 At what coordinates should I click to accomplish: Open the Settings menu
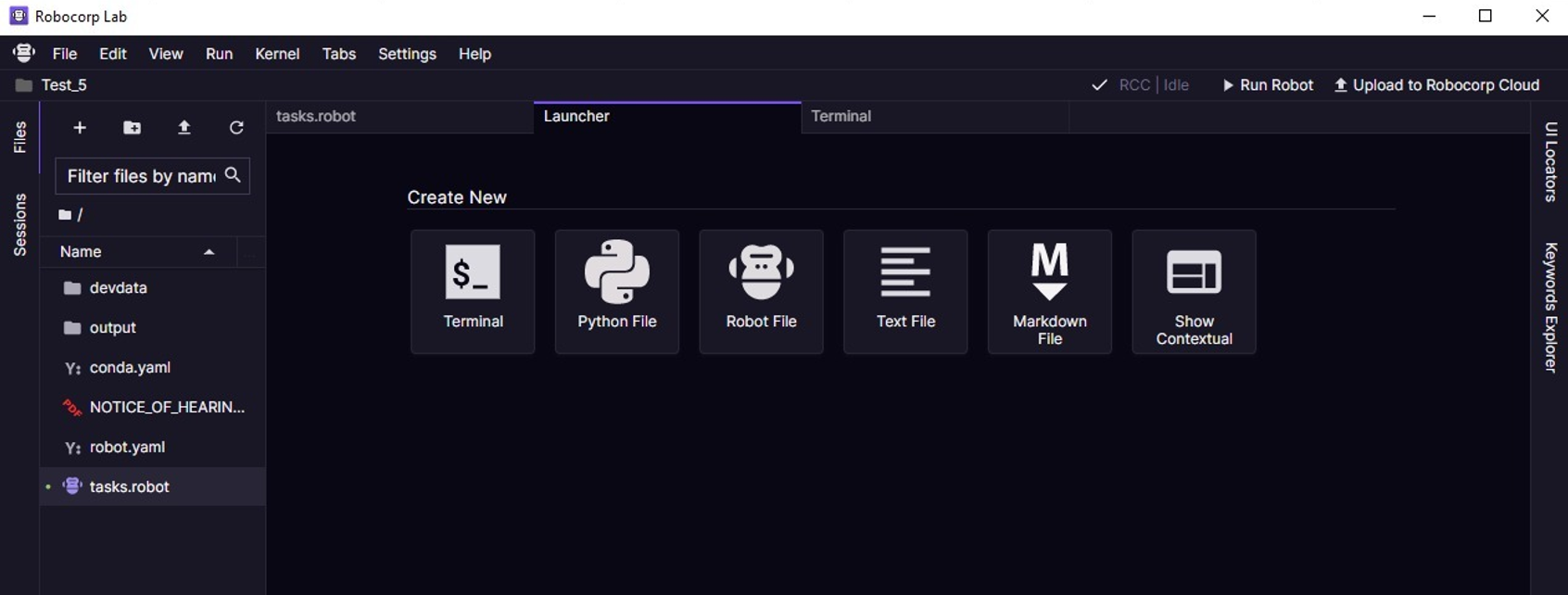(x=407, y=54)
